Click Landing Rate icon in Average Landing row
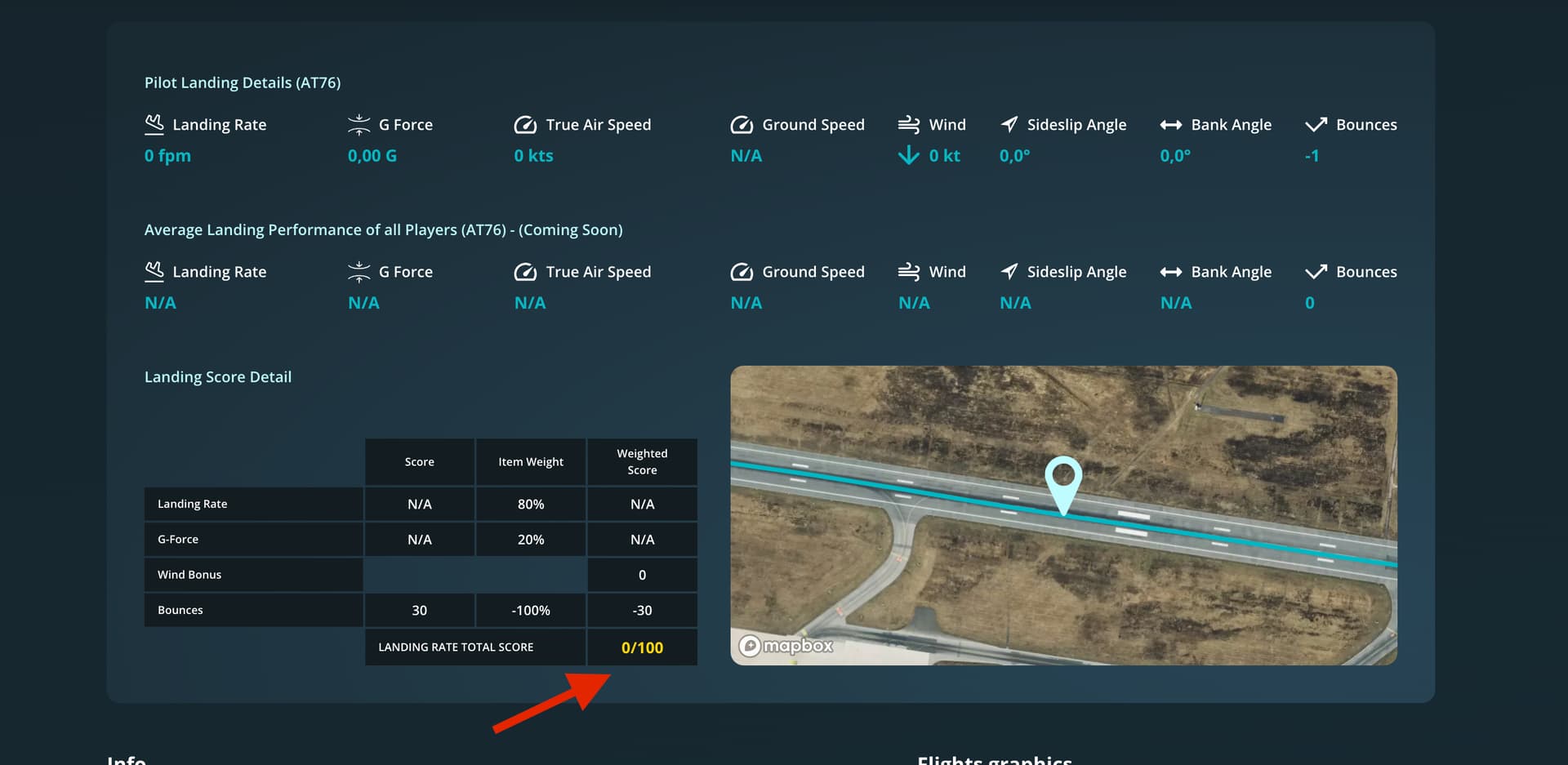Viewport: 1568px width, 765px height. point(154,272)
